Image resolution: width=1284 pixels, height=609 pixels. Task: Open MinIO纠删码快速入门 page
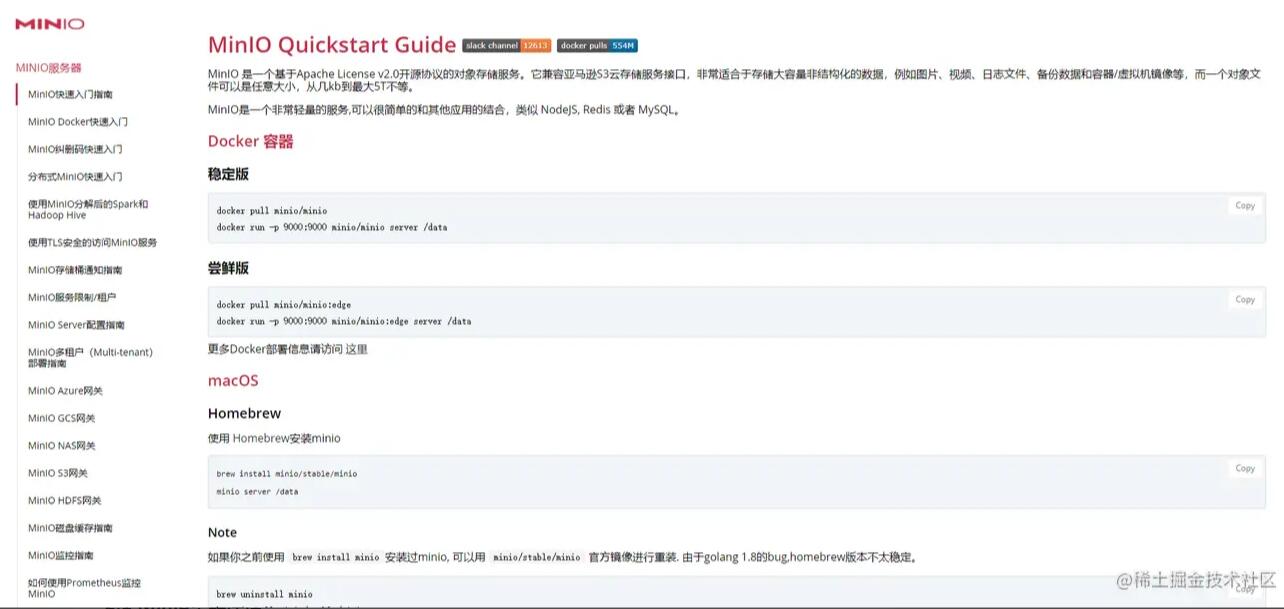coord(75,149)
